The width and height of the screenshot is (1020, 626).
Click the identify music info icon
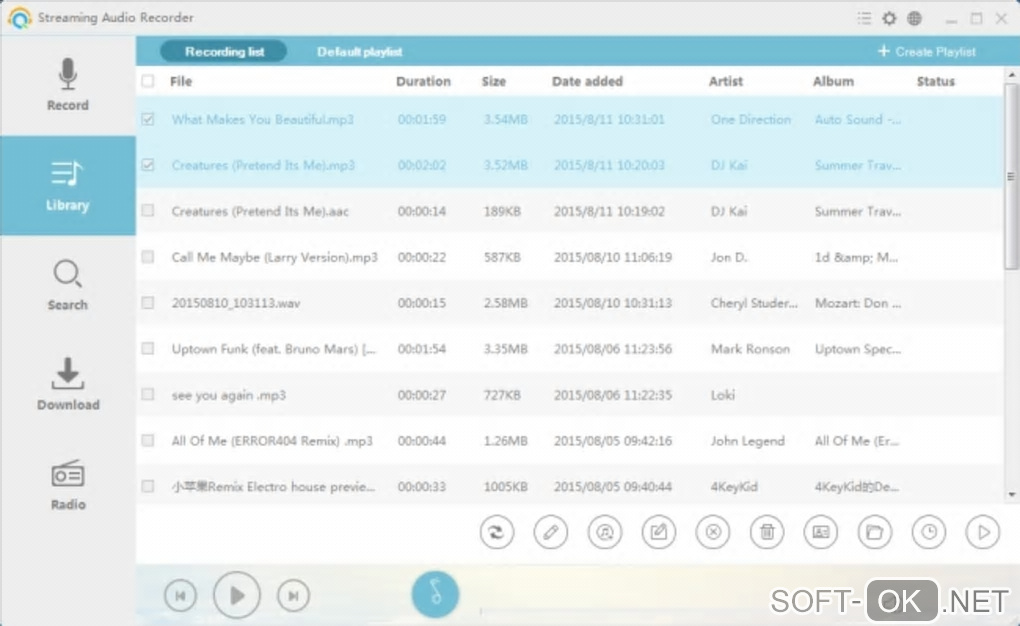(604, 532)
